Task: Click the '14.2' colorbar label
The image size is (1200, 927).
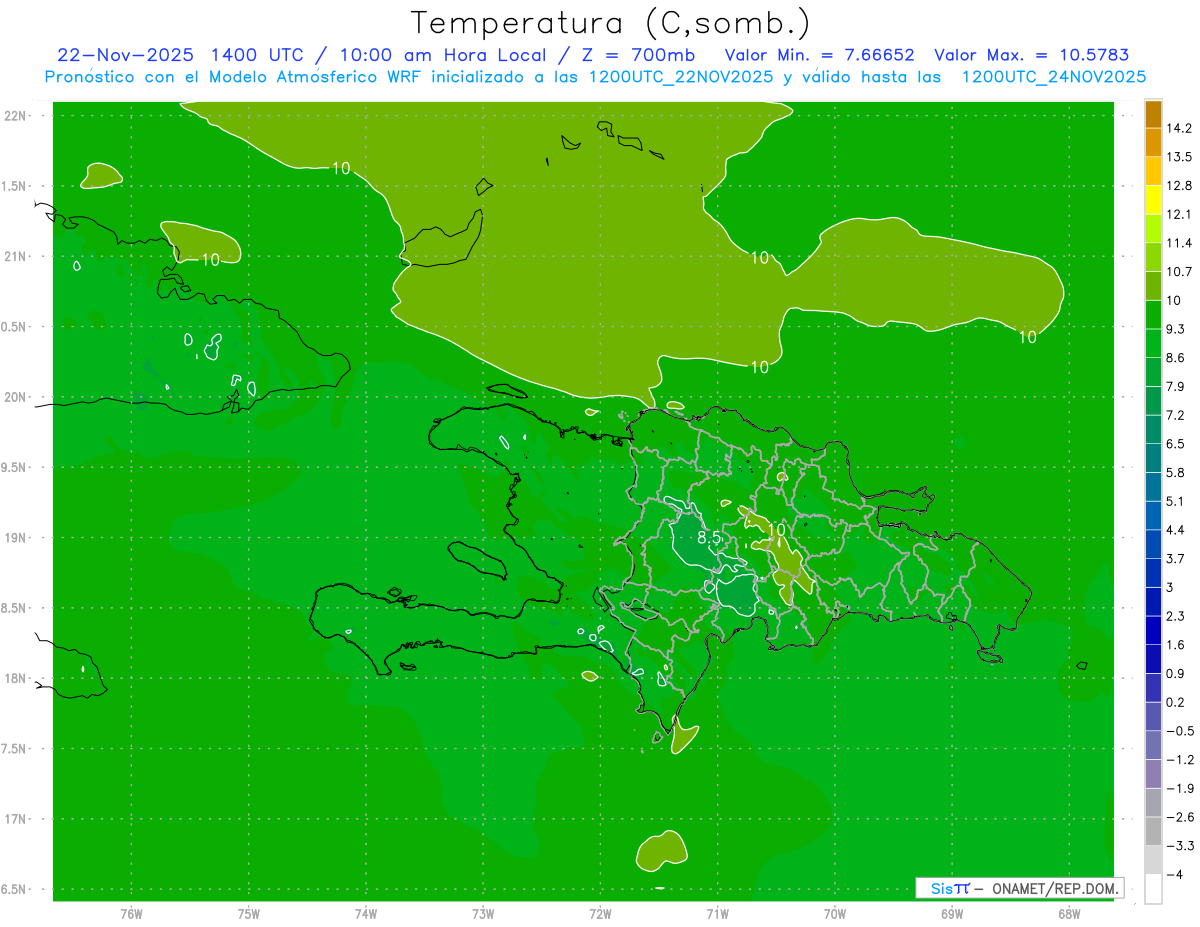Action: click(x=1180, y=128)
